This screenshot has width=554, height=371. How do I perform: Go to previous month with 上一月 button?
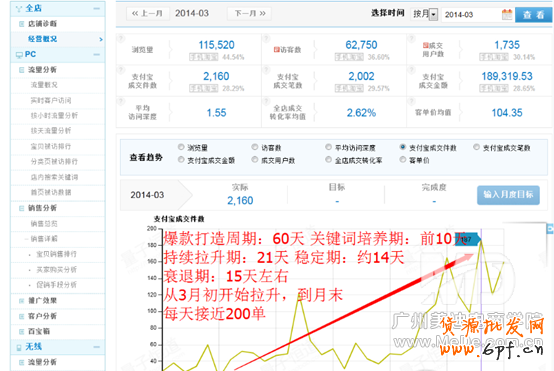click(x=147, y=14)
